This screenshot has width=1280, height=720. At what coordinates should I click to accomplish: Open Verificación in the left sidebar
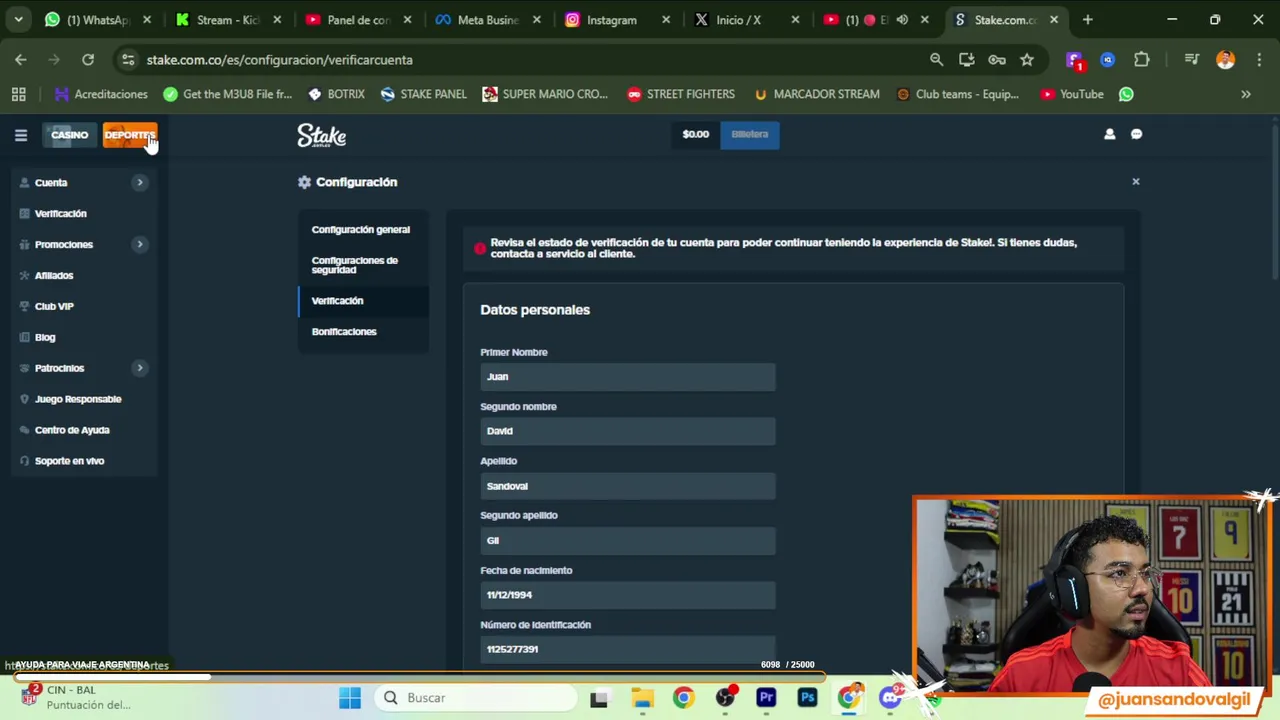[61, 214]
